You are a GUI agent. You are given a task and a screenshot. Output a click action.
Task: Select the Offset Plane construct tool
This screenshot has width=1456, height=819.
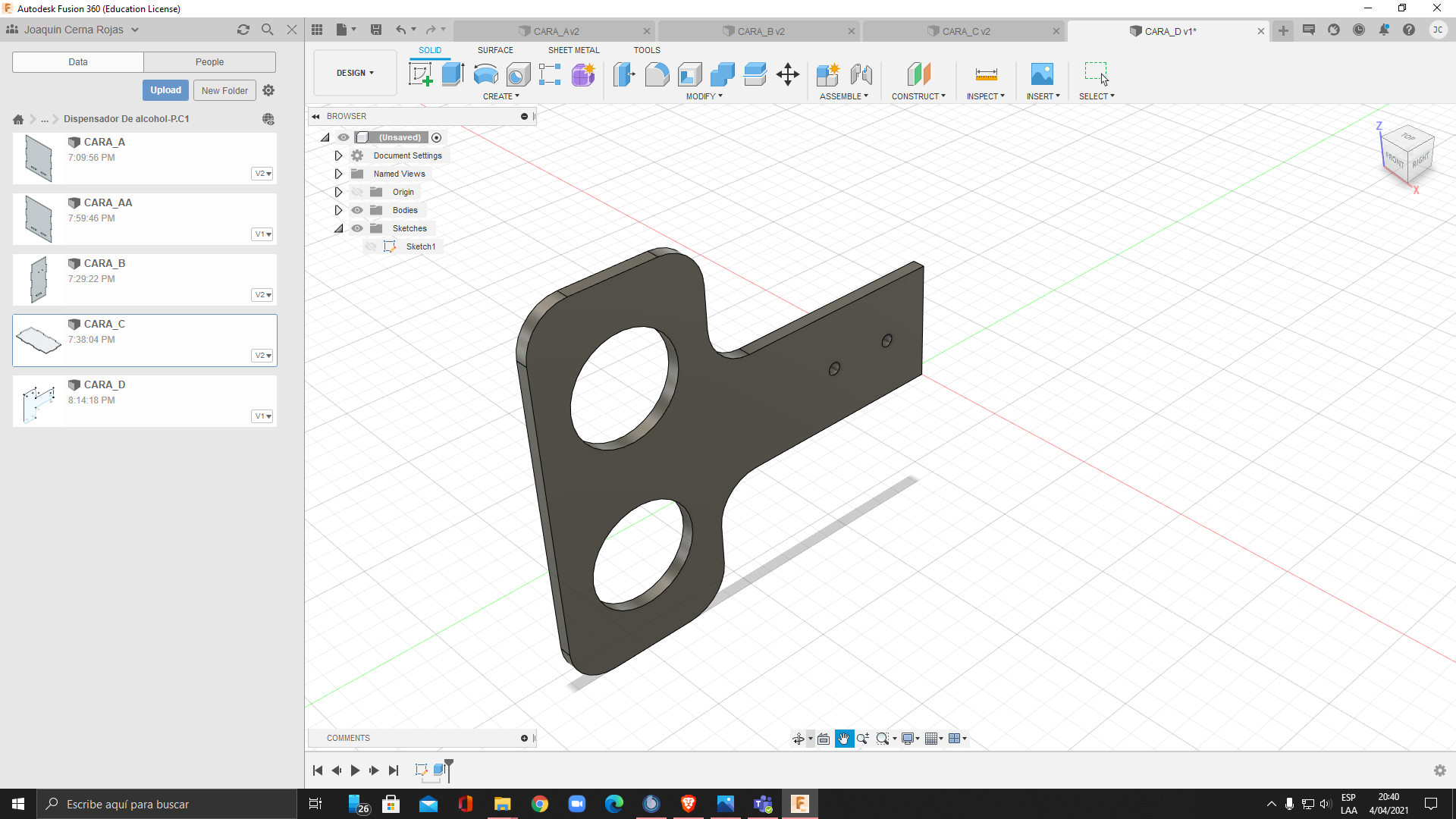point(918,74)
